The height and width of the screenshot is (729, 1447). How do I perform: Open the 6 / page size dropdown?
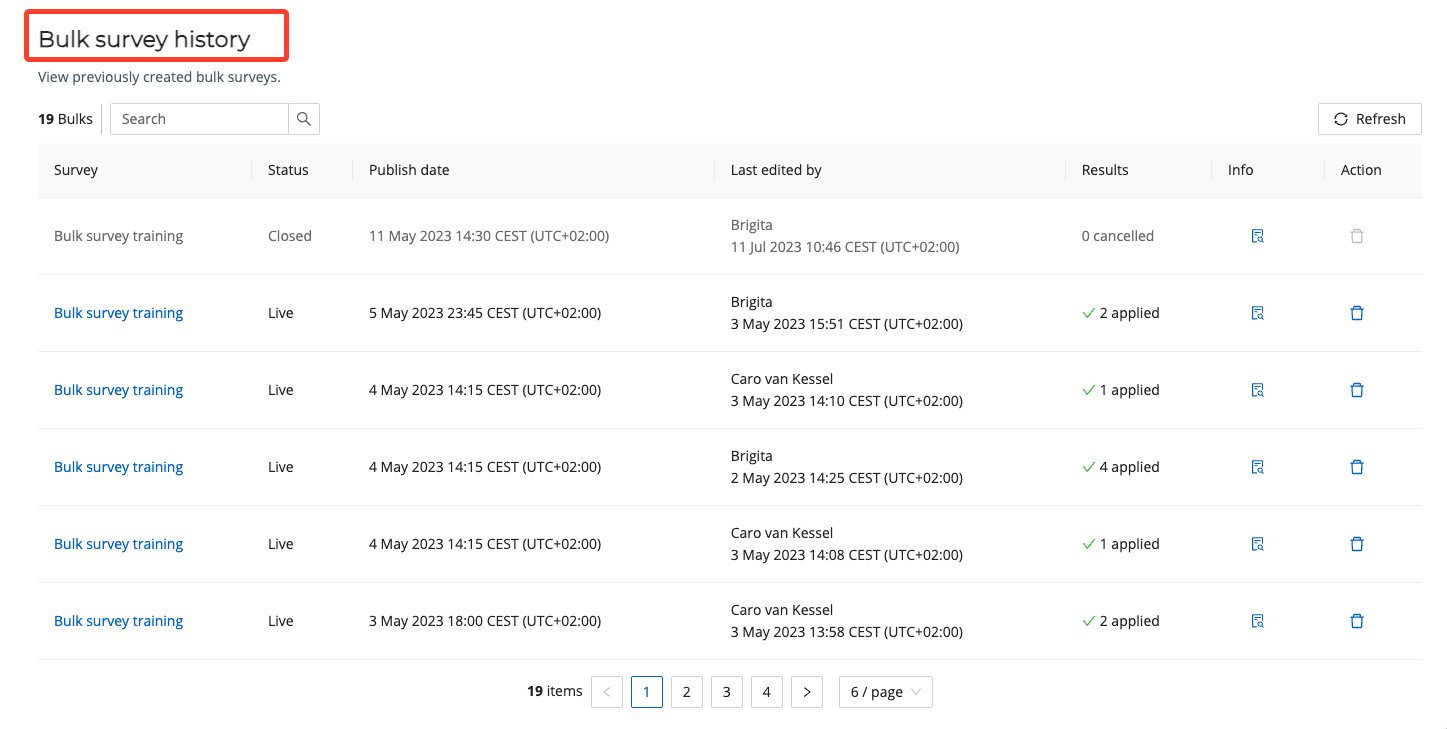pos(885,692)
